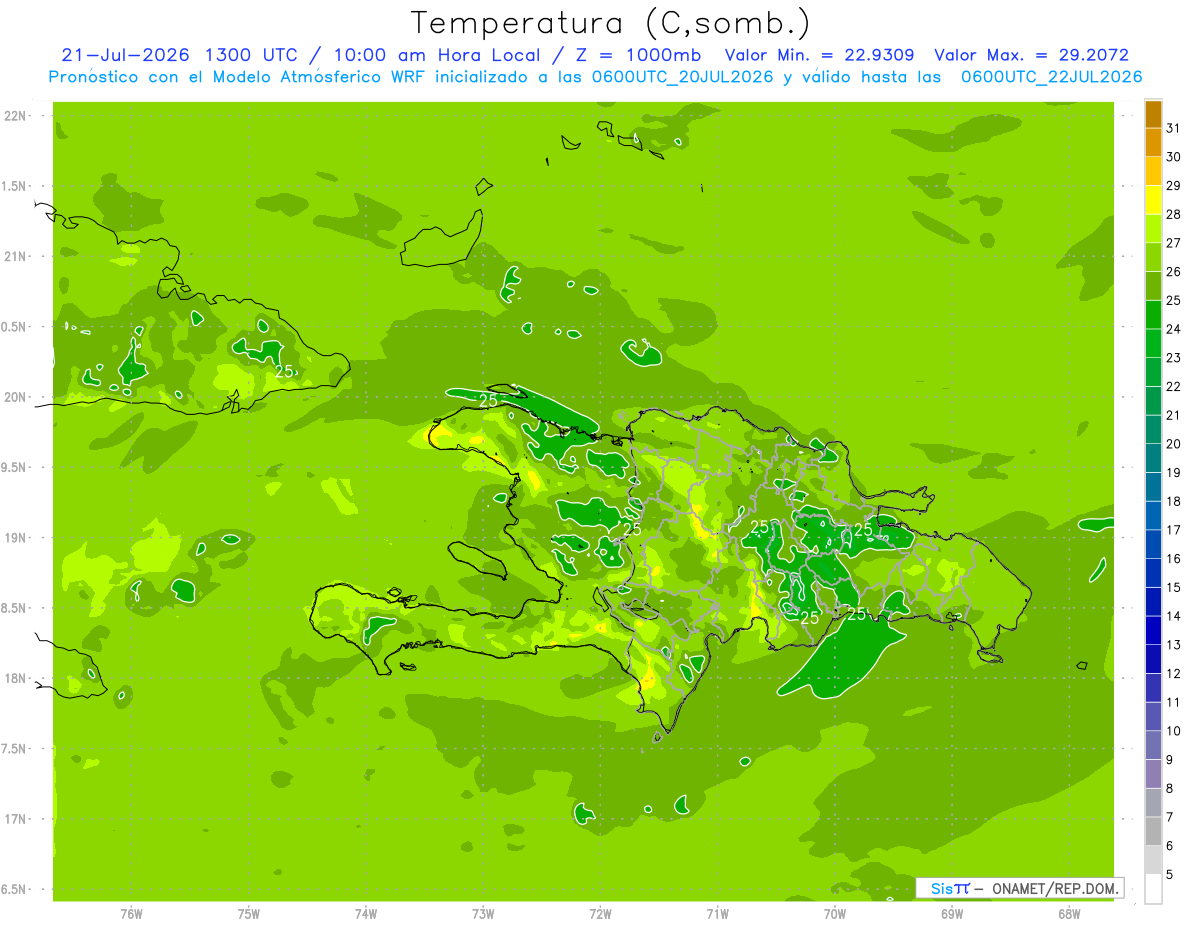Click the 19N latitude axis label
The width and height of the screenshot is (1200, 927).
point(17,537)
